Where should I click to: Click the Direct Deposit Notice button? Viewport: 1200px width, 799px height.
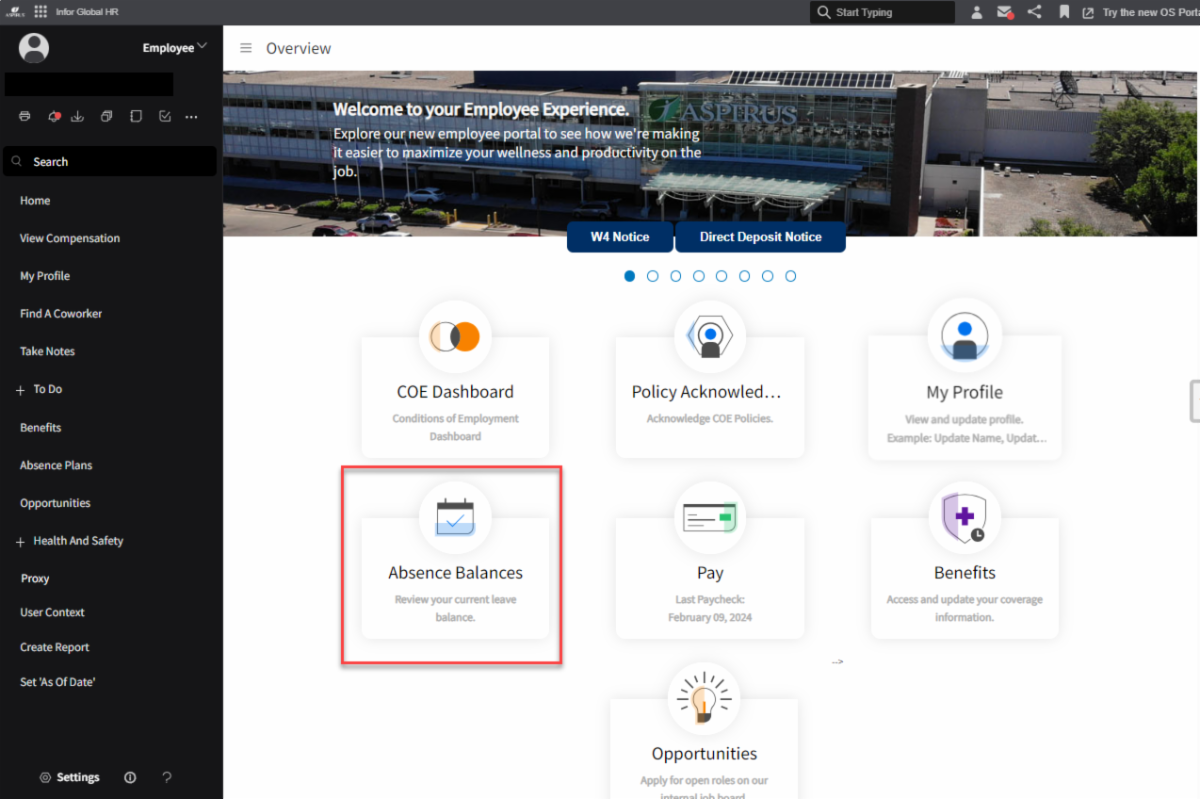pos(760,237)
